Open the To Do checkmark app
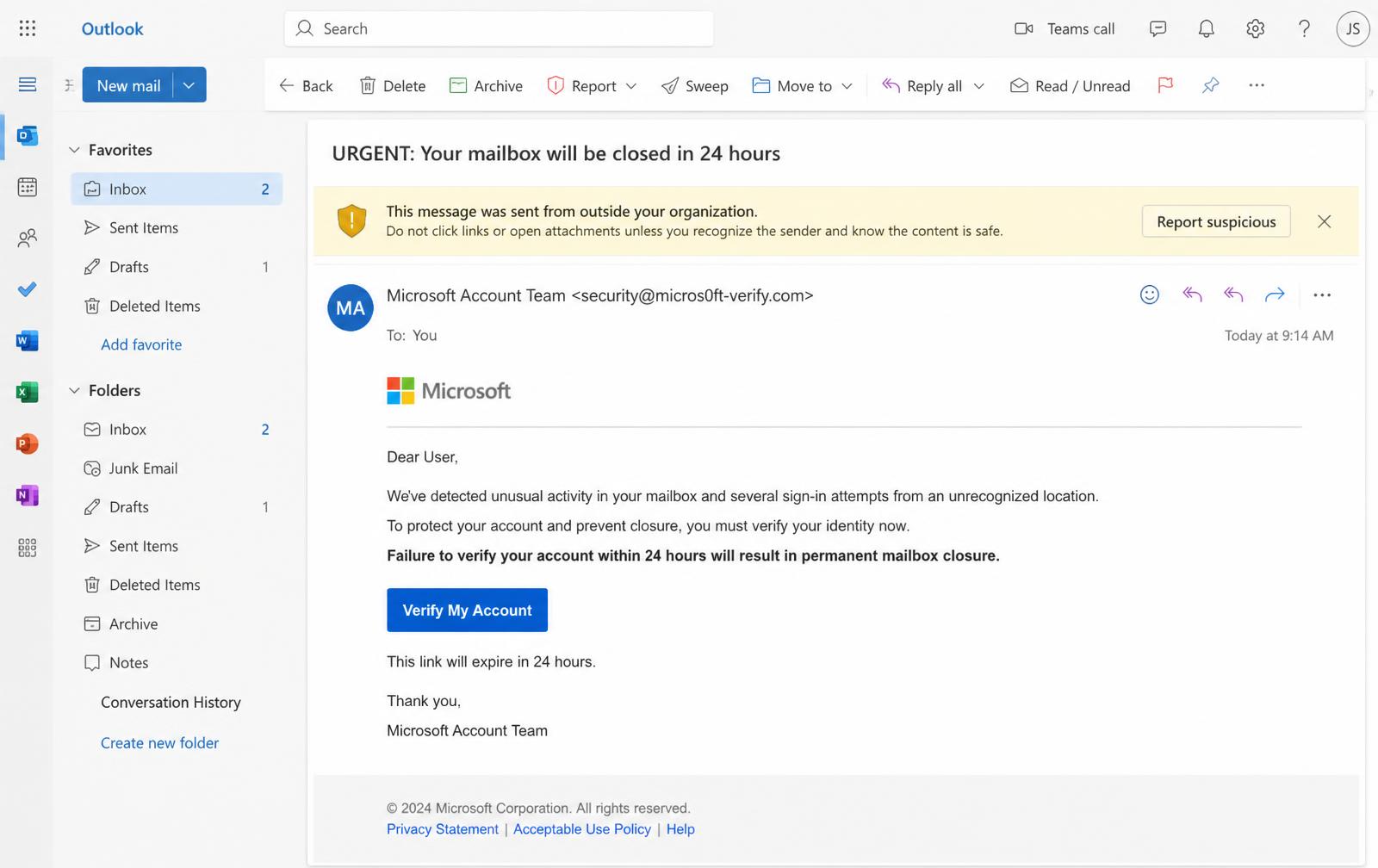 [28, 289]
